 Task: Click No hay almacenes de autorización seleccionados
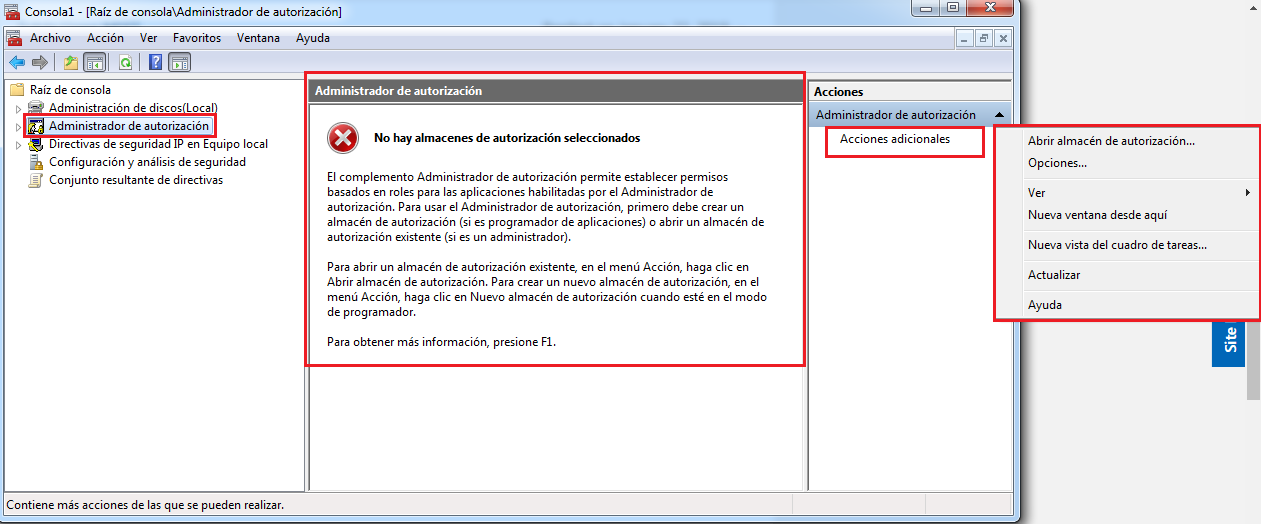(x=507, y=138)
